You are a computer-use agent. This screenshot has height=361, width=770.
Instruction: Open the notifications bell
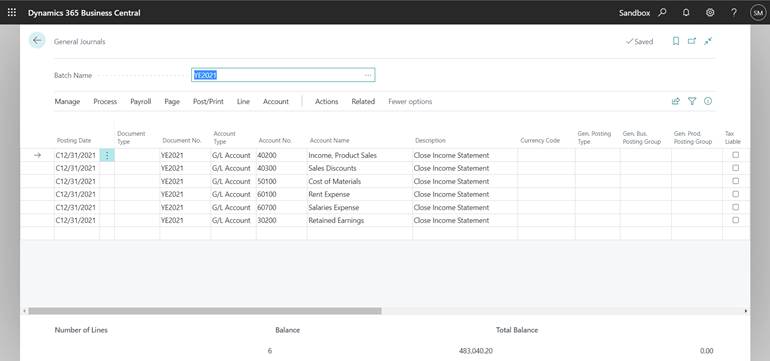pyautogui.click(x=686, y=13)
